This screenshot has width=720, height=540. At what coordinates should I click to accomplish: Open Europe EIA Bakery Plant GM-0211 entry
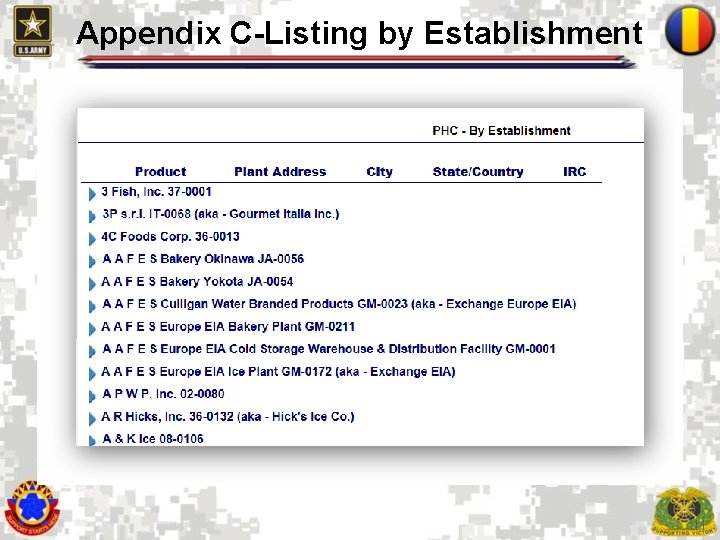pos(228,326)
